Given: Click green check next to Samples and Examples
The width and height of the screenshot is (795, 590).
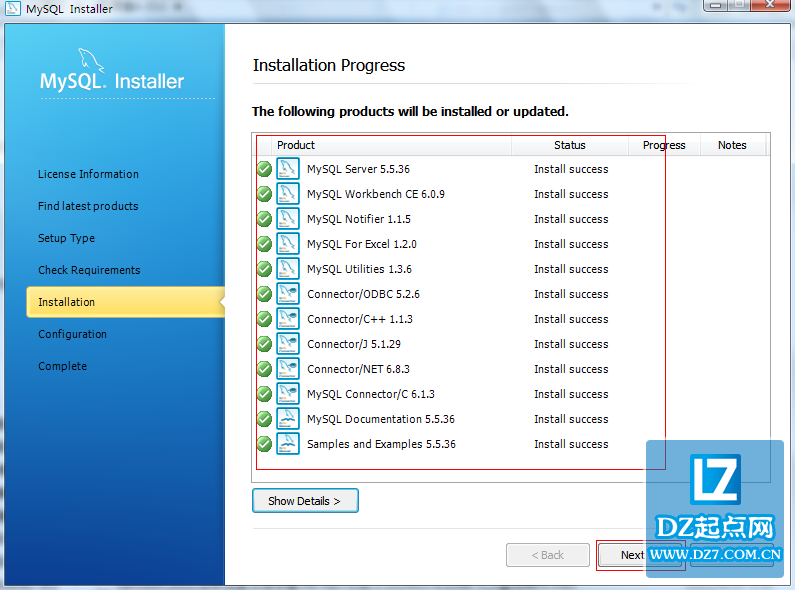Looking at the screenshot, I should pyautogui.click(x=264, y=444).
